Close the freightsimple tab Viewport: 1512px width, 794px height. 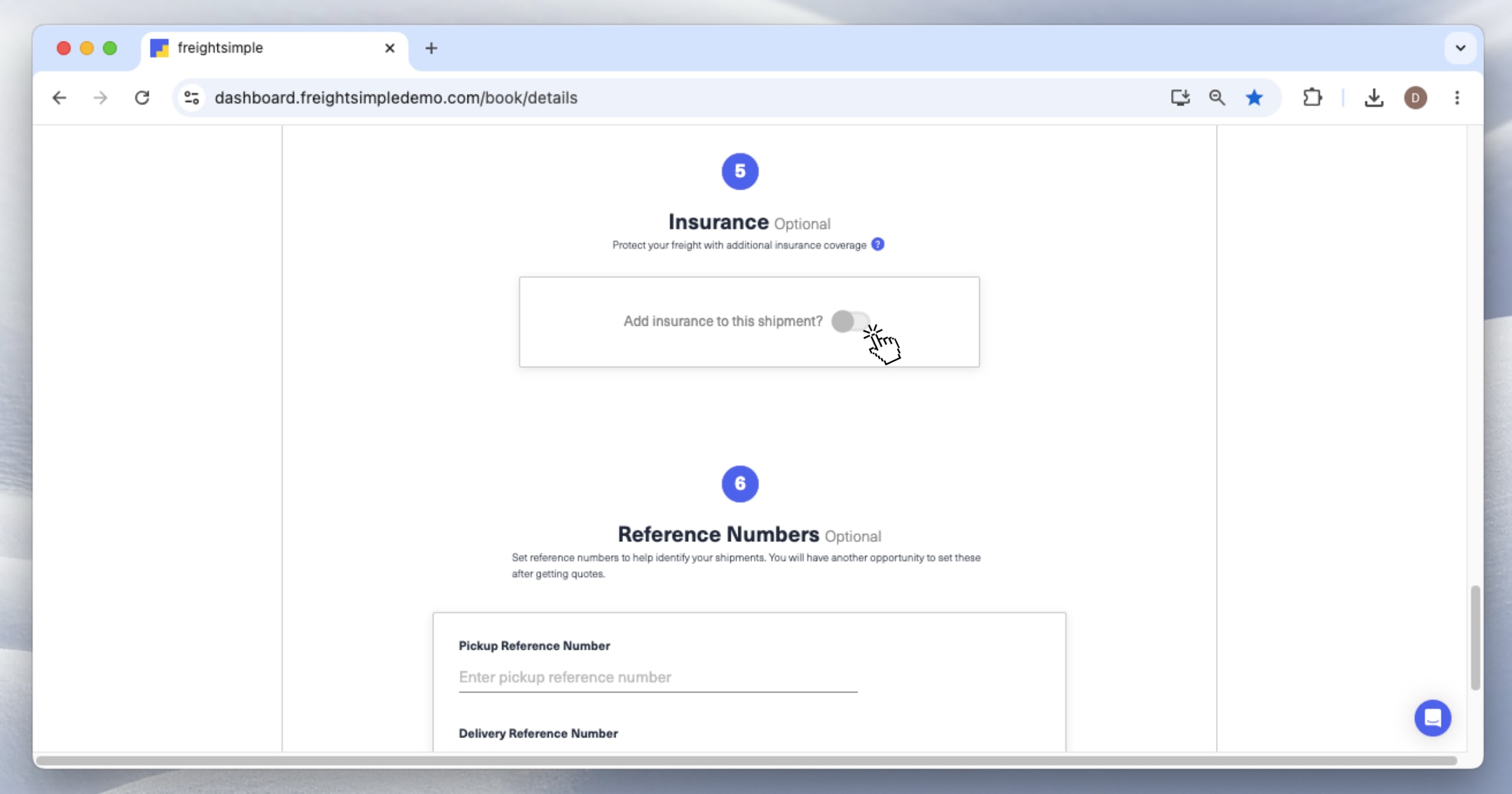click(390, 48)
